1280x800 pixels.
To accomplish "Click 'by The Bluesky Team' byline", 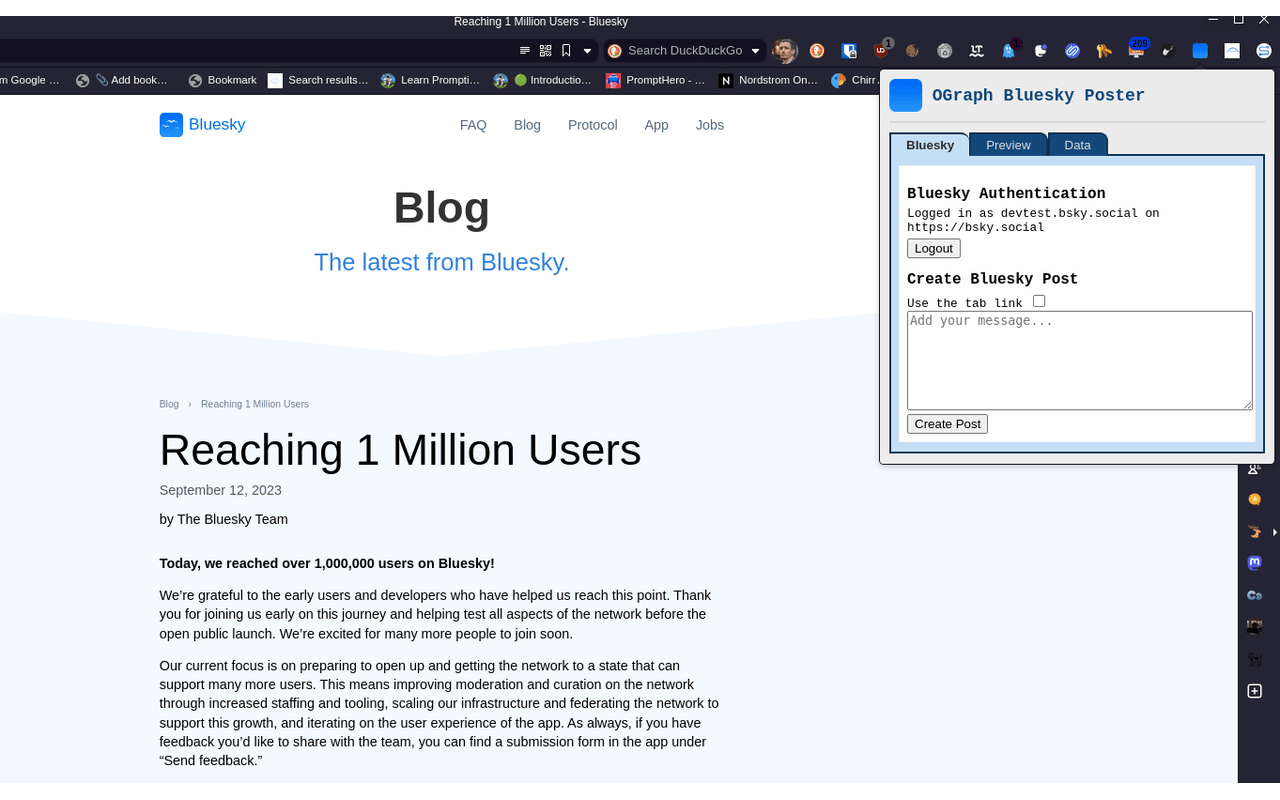I will pos(224,519).
